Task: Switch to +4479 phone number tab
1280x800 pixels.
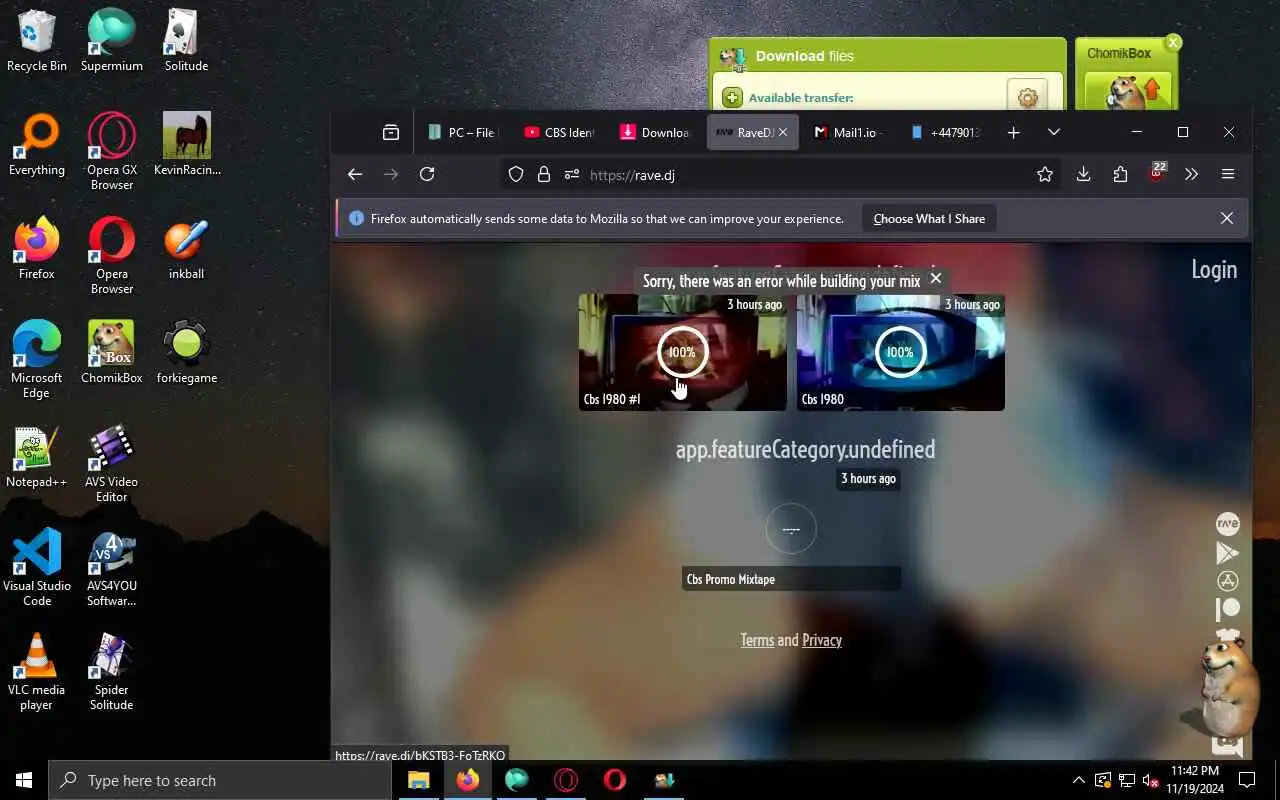Action: 944,132
